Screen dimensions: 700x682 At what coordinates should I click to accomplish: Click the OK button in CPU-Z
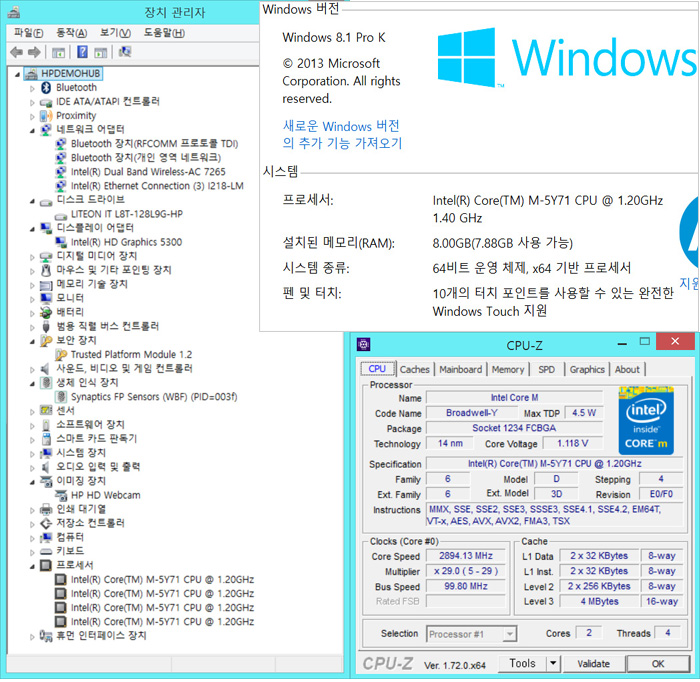[x=658, y=664]
